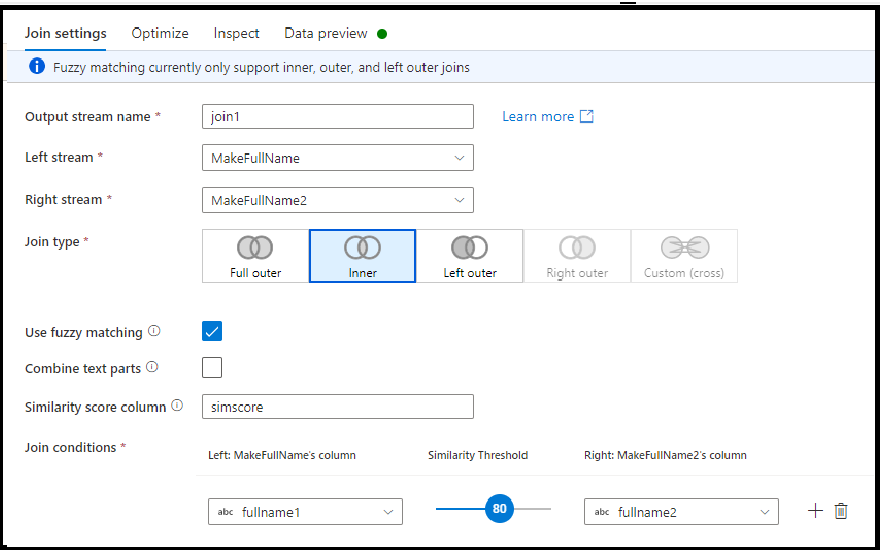Image resolution: width=880 pixels, height=552 pixels.
Task: Click the info icon beside Combine text parts
Action: 152,367
